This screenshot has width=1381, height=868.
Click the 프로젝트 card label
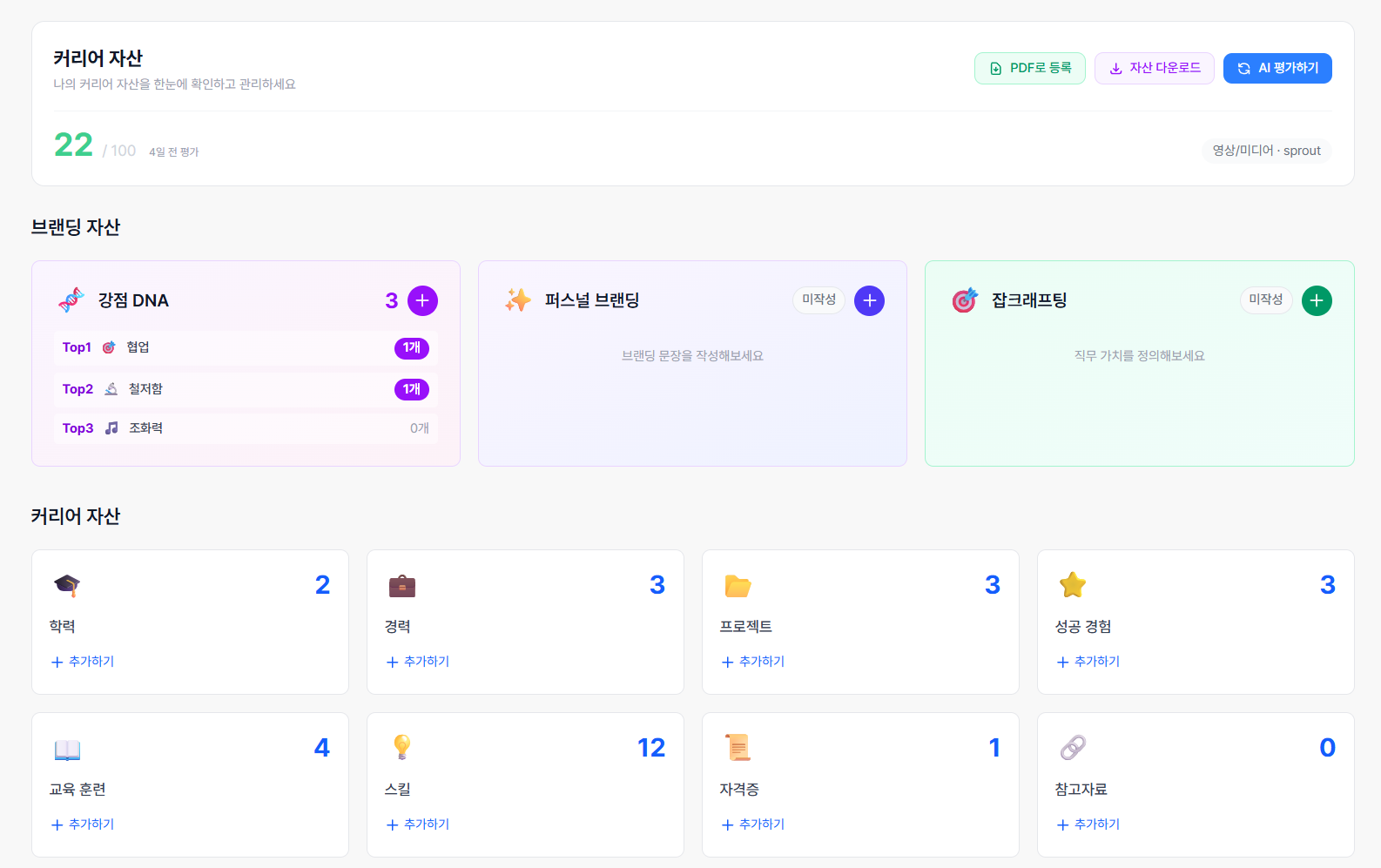point(745,627)
